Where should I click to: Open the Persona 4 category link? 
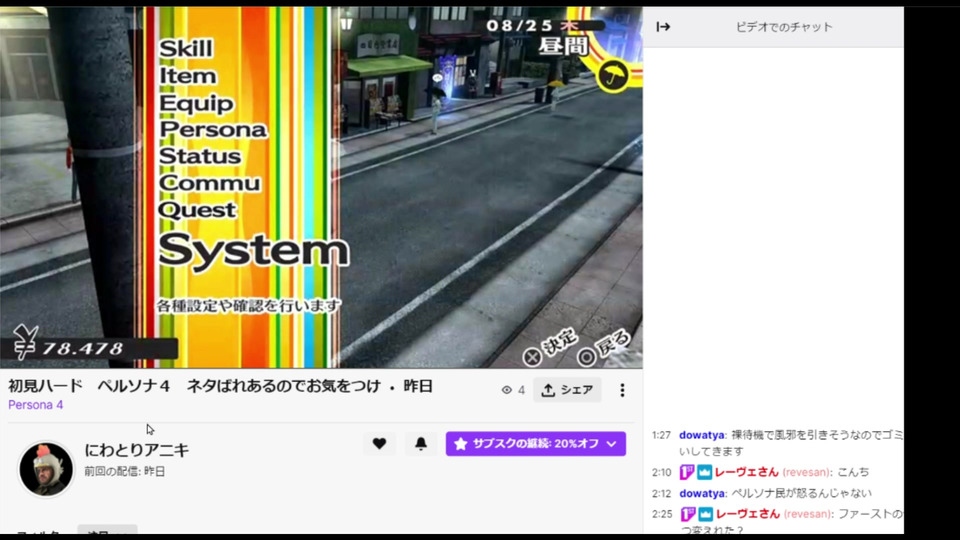click(36, 405)
